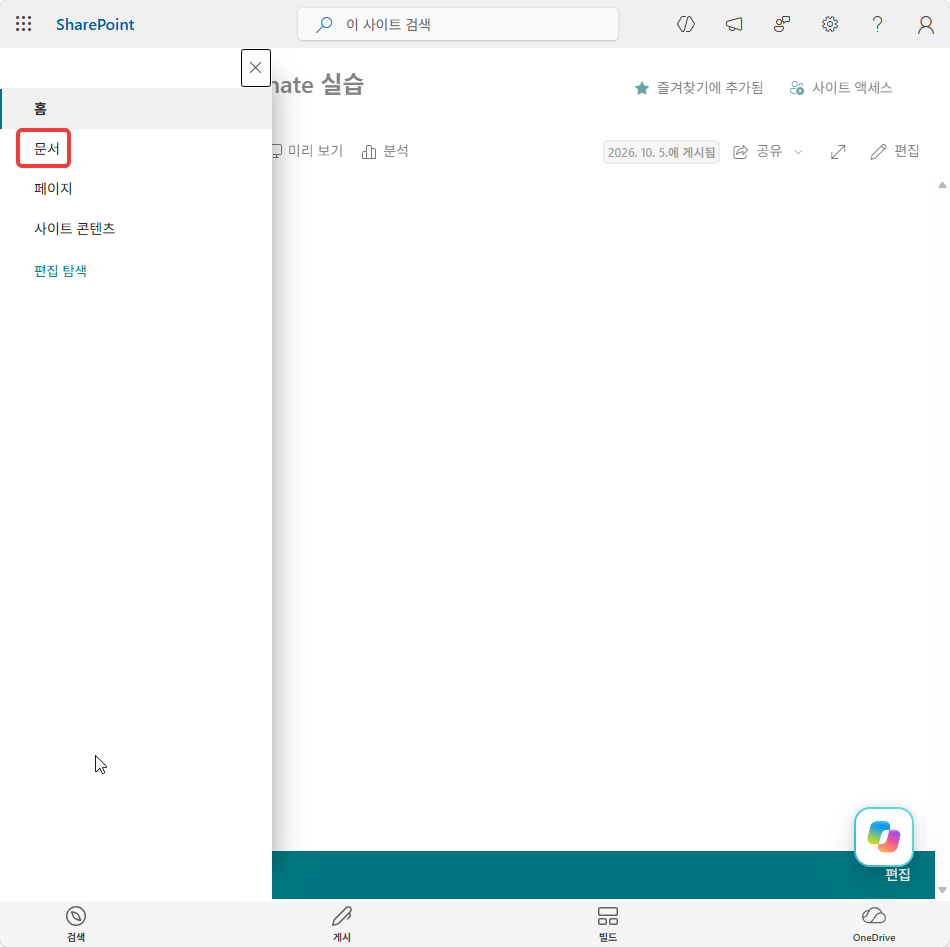
Task: Open the settings gear icon
Action: coord(829,24)
